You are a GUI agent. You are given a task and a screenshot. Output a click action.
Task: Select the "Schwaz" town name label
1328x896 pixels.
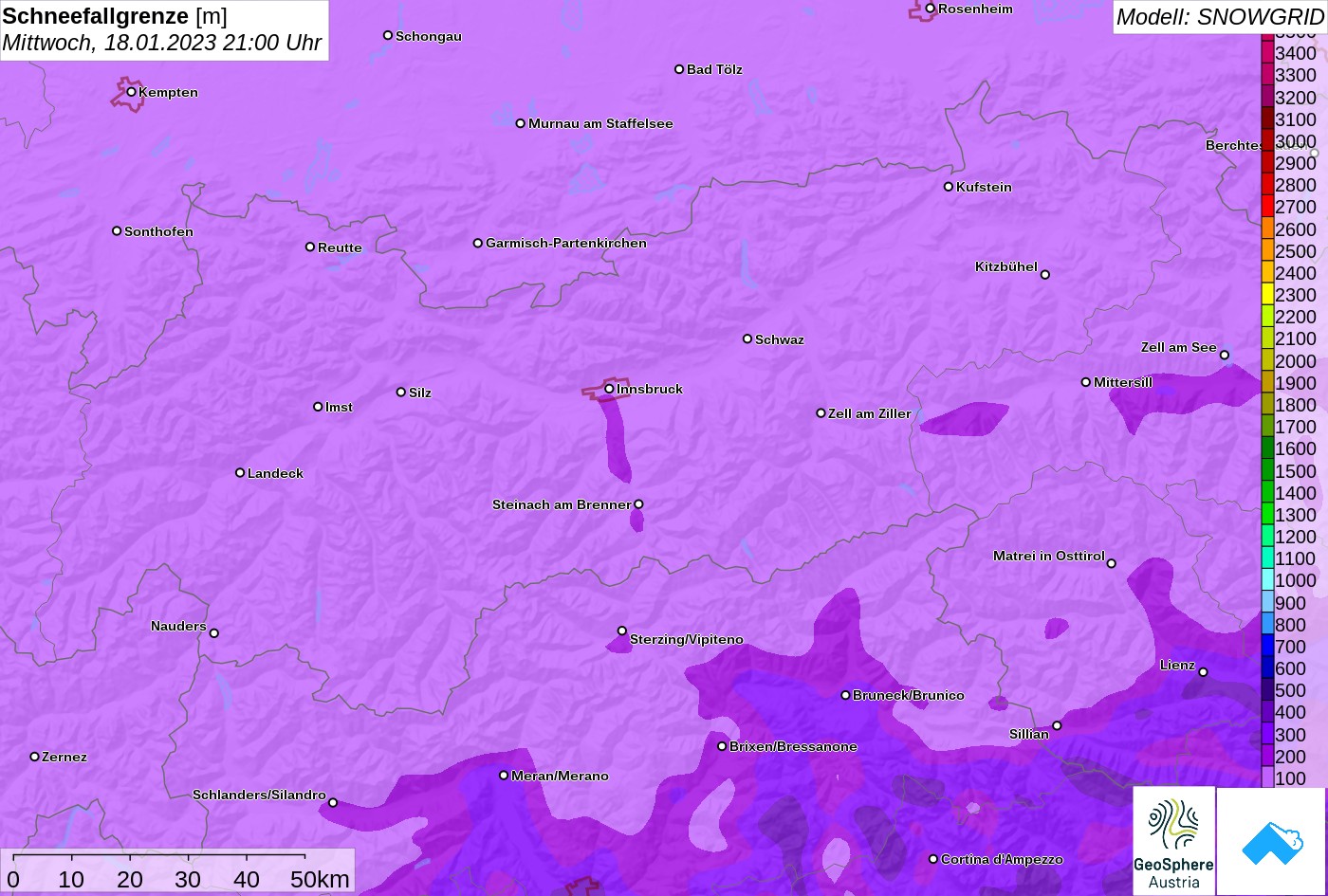(780, 339)
